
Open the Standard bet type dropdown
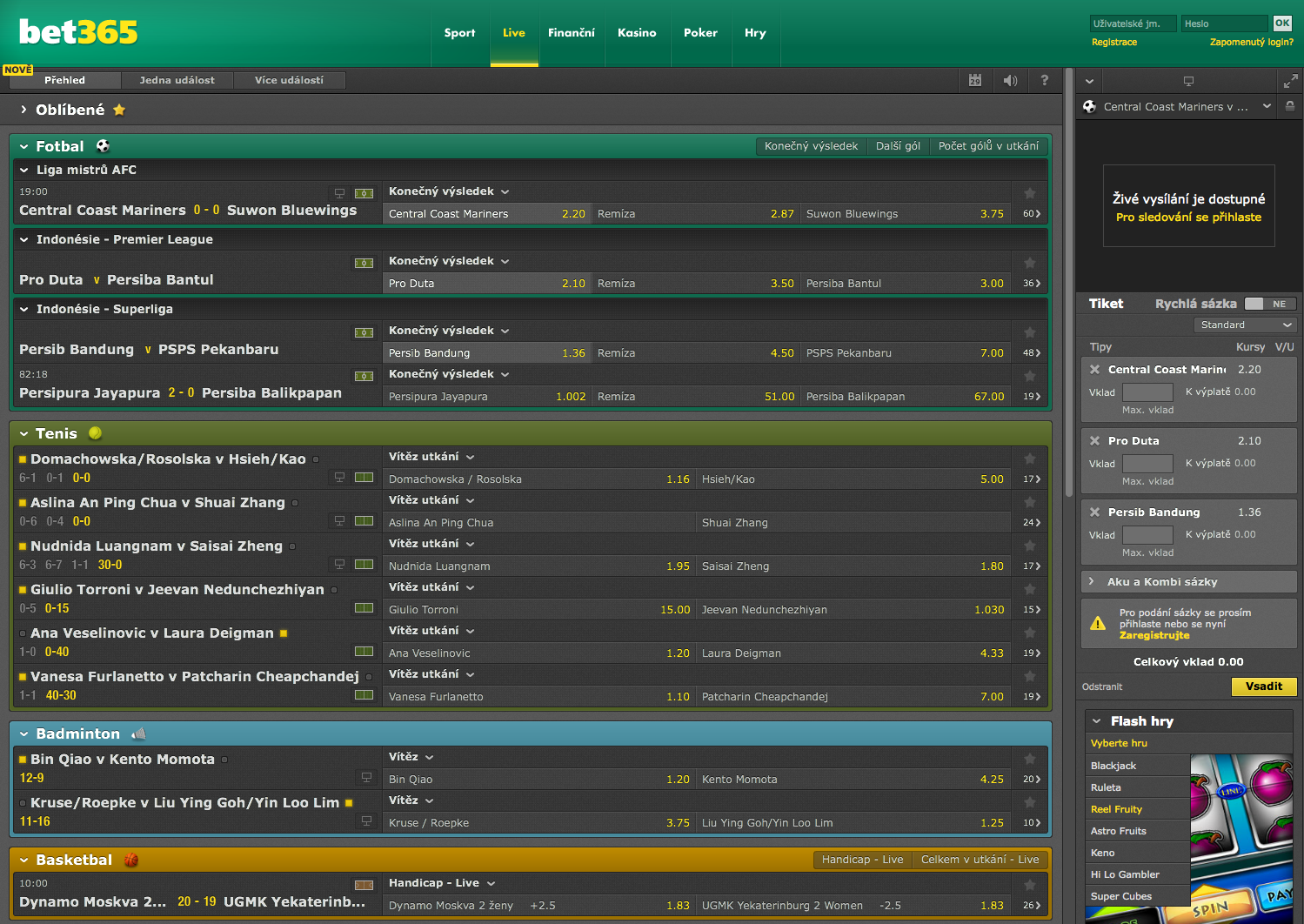click(x=1246, y=325)
